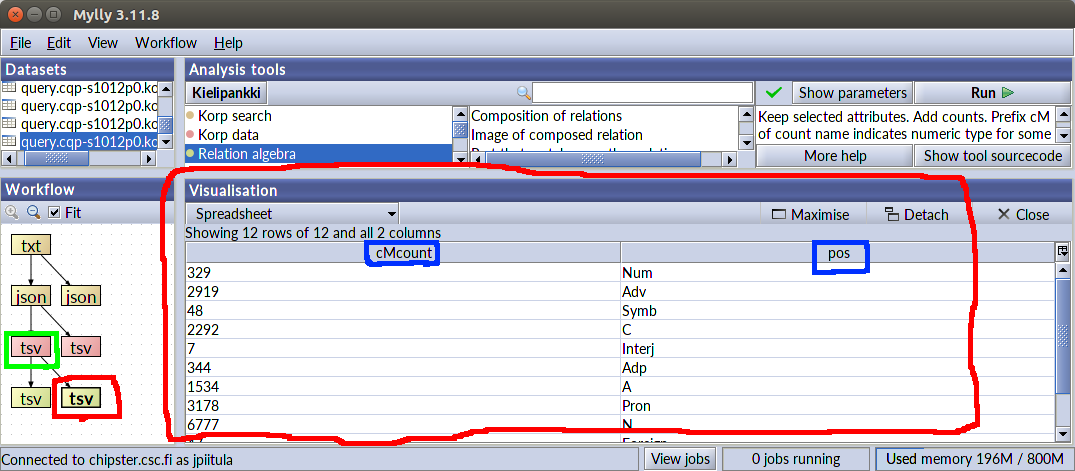Select the txt node in the workflow
This screenshot has width=1075, height=471.
(x=31, y=245)
